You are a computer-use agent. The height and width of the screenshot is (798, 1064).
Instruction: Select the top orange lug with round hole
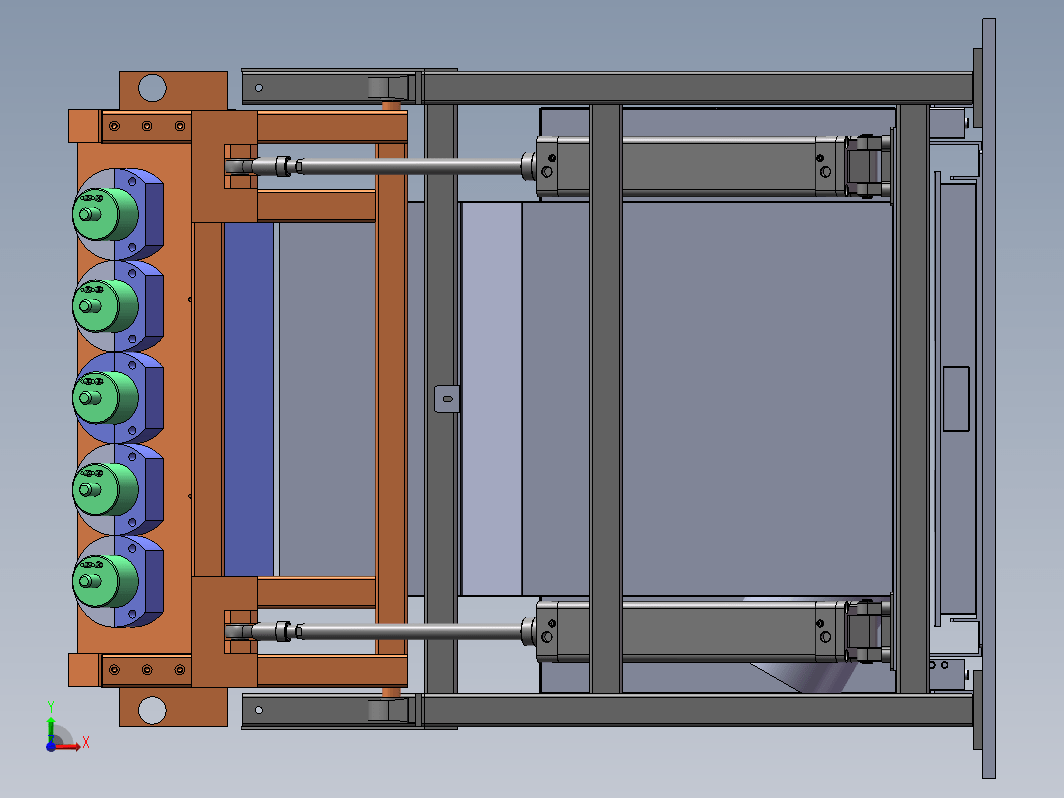tap(173, 90)
